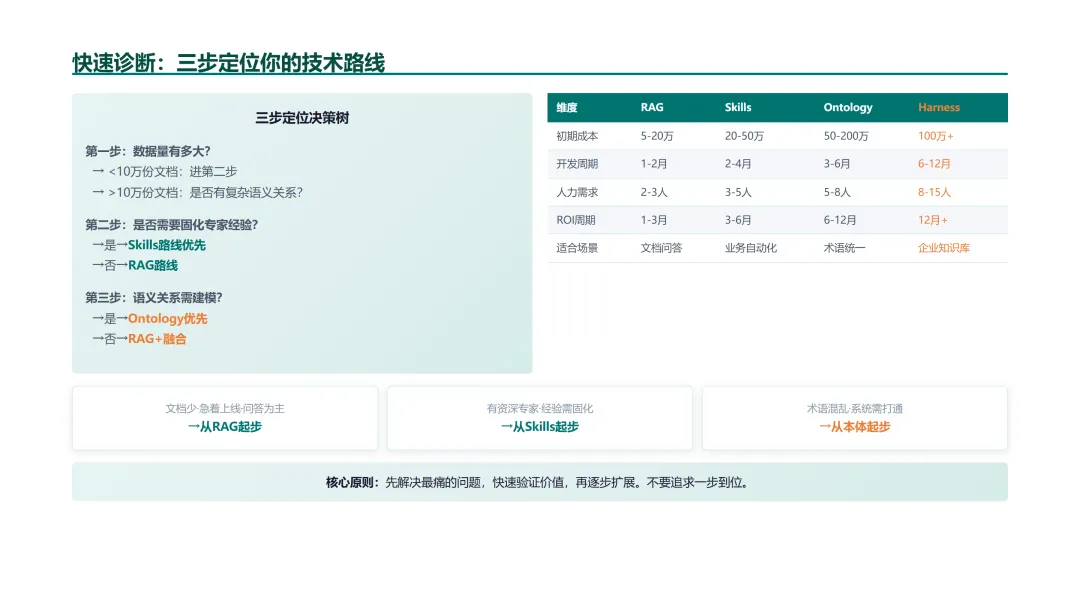The height and width of the screenshot is (608, 1080).
Task: Select the row label ROI周期
Action: pos(576,220)
